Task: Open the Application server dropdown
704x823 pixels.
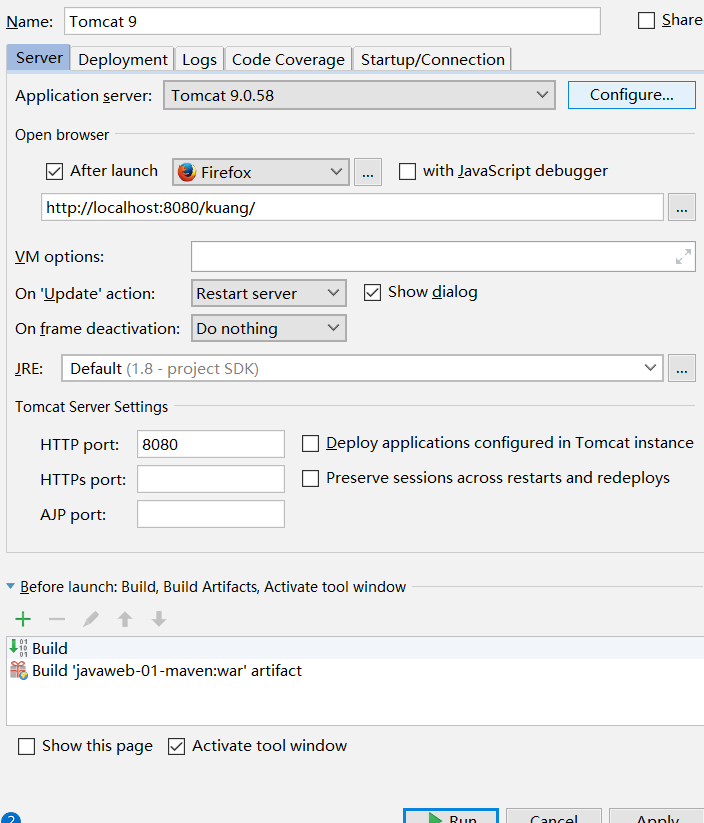Action: (359, 95)
